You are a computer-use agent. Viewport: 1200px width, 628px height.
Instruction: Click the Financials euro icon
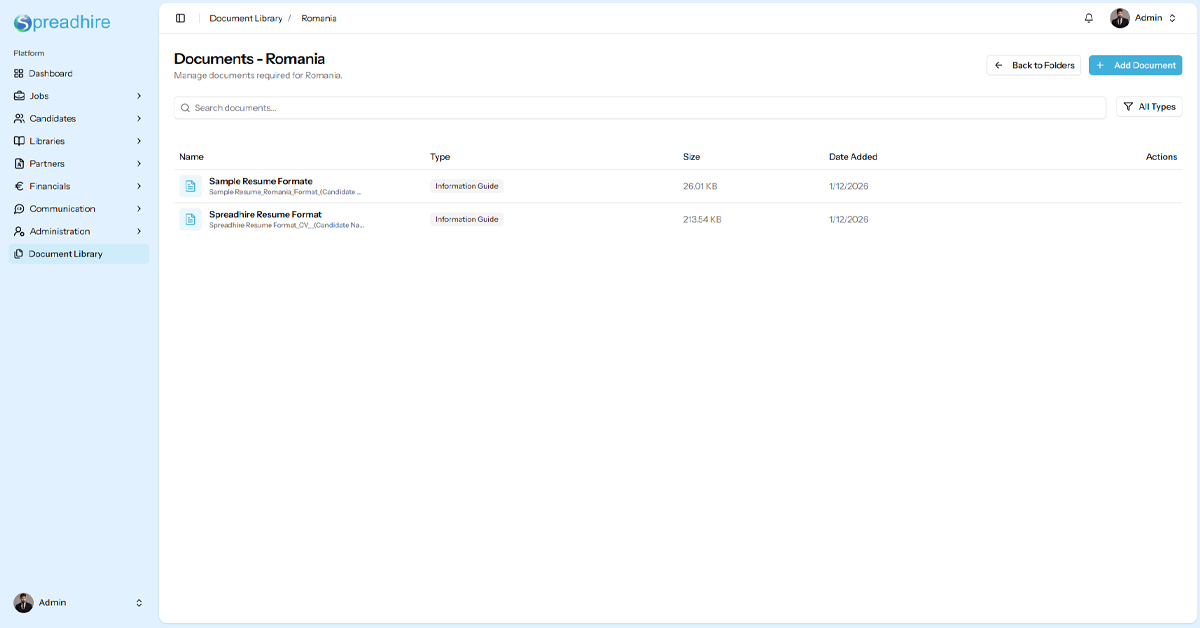pos(19,186)
